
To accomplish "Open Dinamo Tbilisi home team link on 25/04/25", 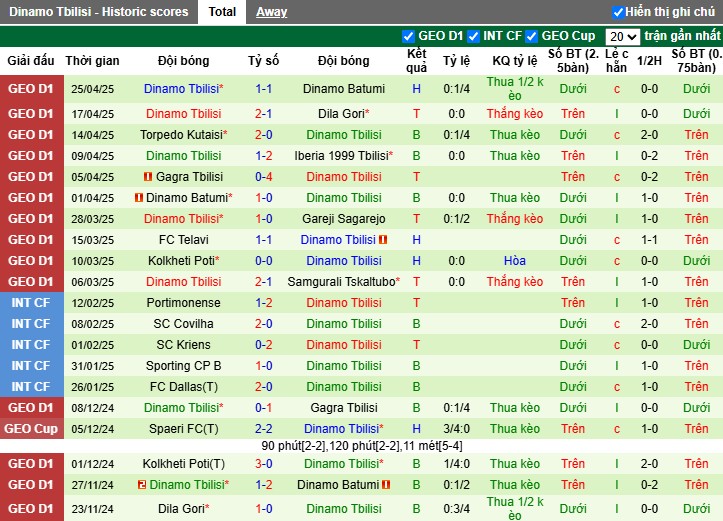I will pyautogui.click(x=184, y=89).
